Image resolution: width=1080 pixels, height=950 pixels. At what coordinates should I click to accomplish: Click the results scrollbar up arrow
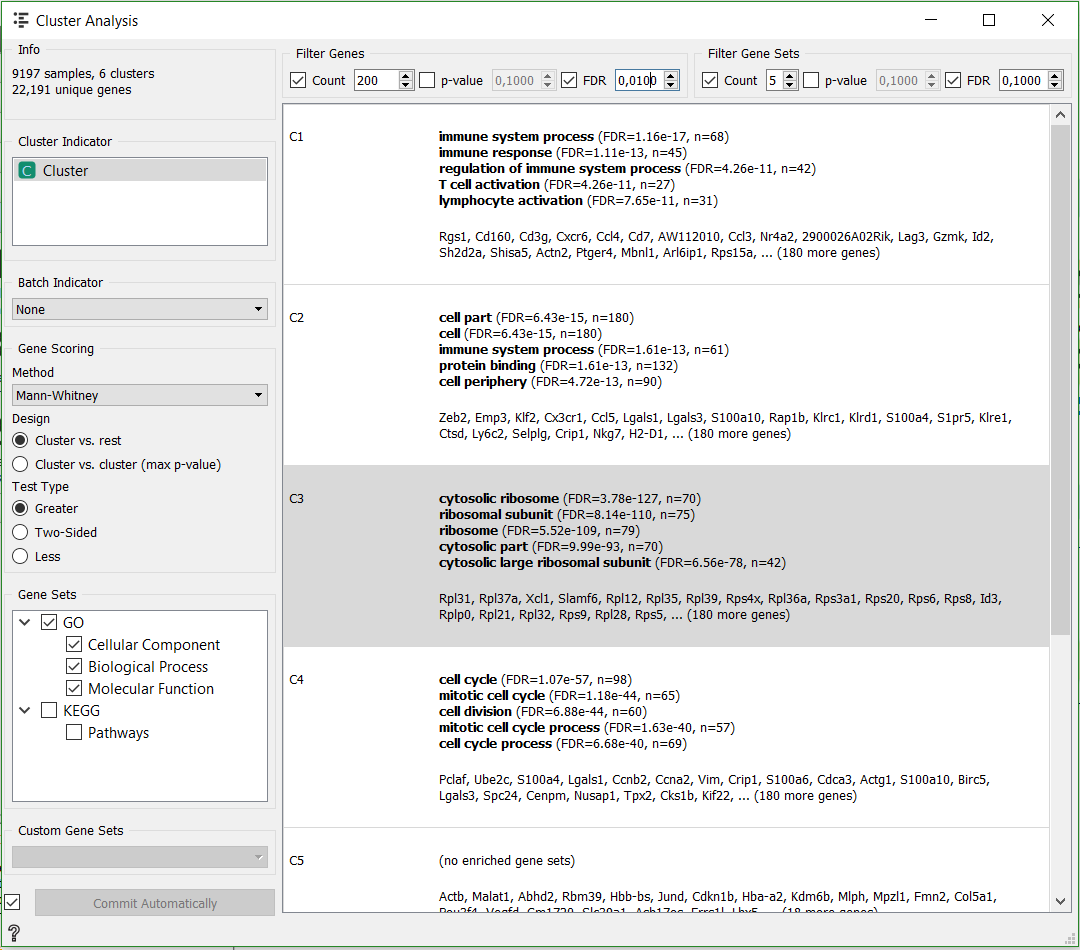click(1060, 115)
